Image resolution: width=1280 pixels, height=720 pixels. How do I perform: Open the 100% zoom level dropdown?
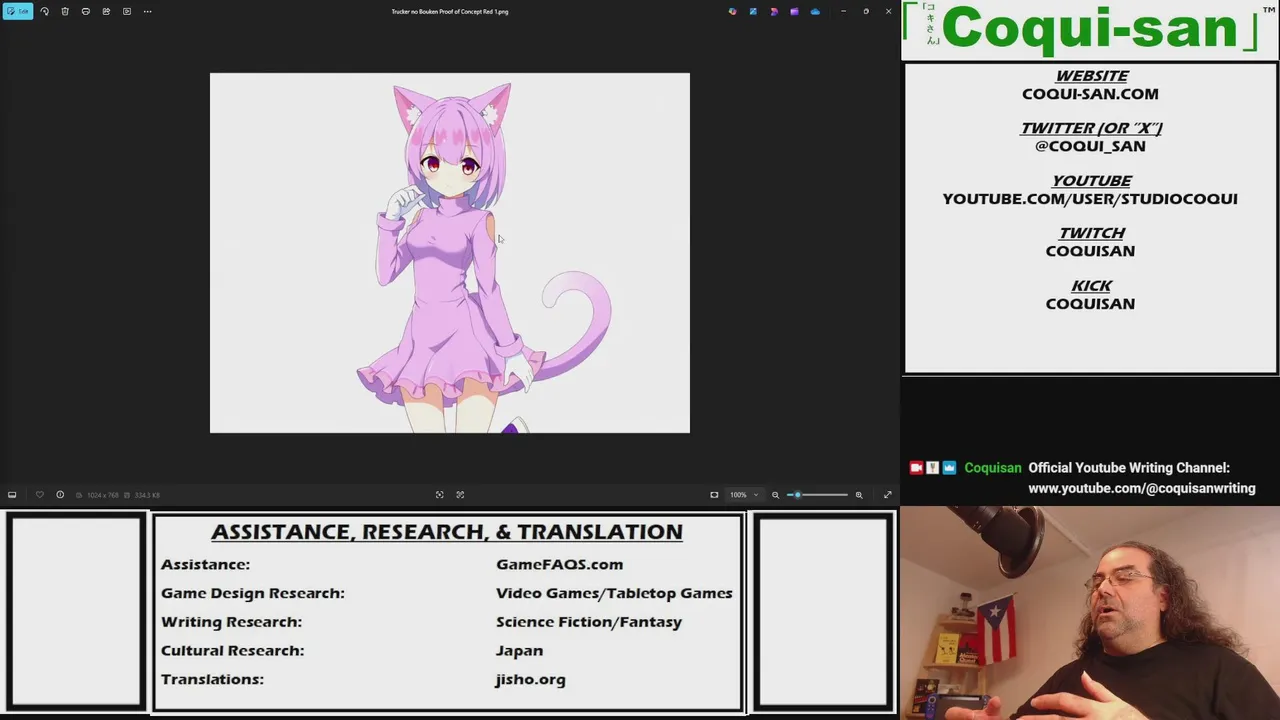[x=743, y=495]
